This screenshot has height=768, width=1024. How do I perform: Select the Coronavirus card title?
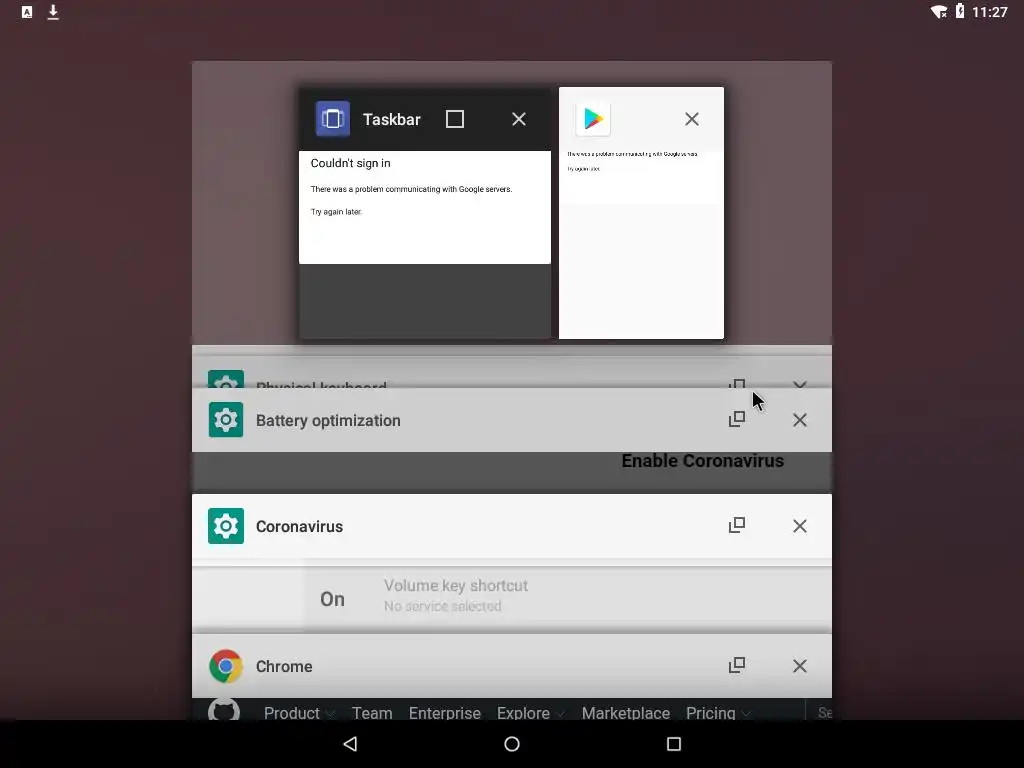(x=299, y=526)
